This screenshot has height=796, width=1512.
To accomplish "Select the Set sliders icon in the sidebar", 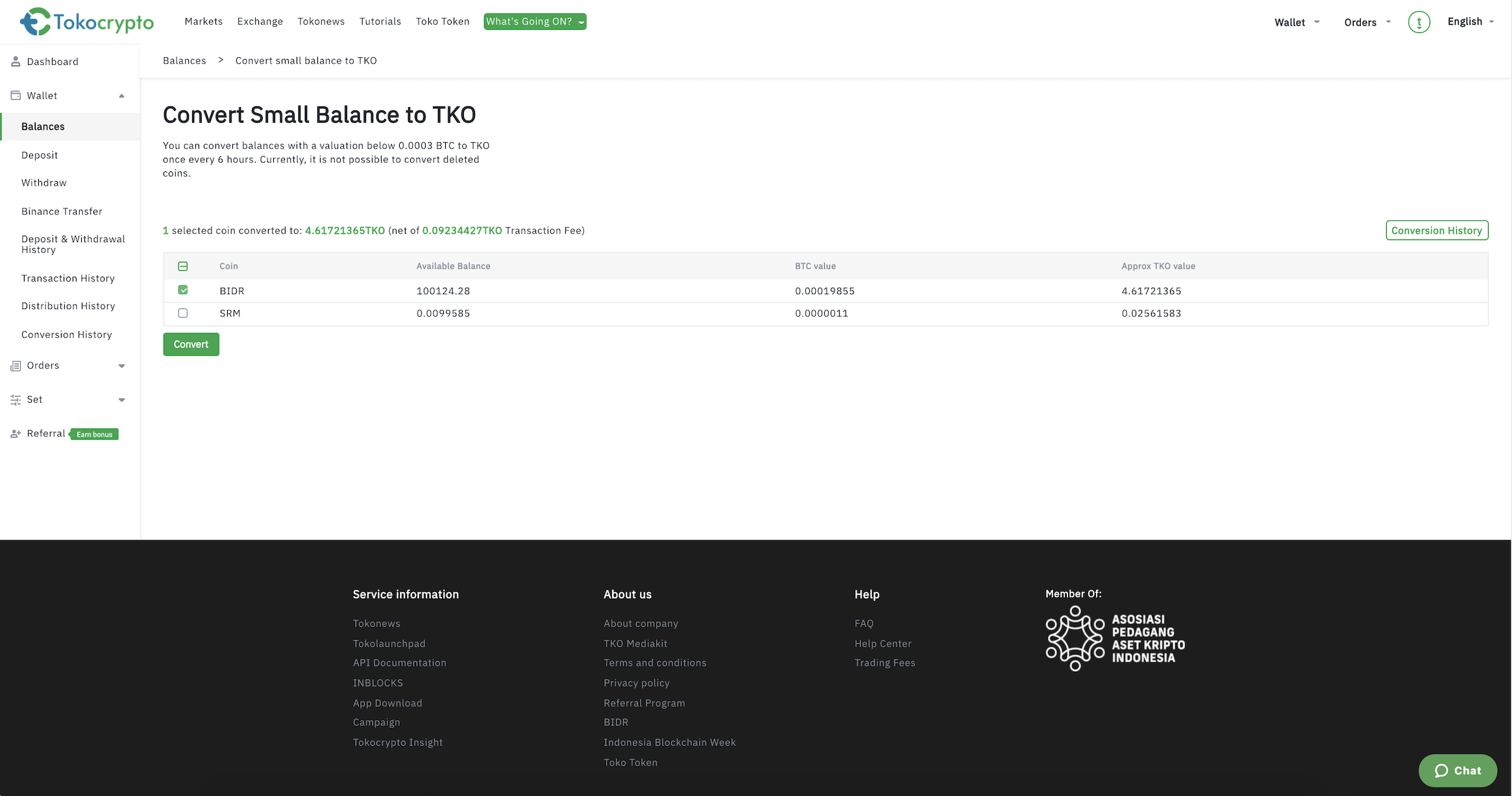I will pos(16,399).
